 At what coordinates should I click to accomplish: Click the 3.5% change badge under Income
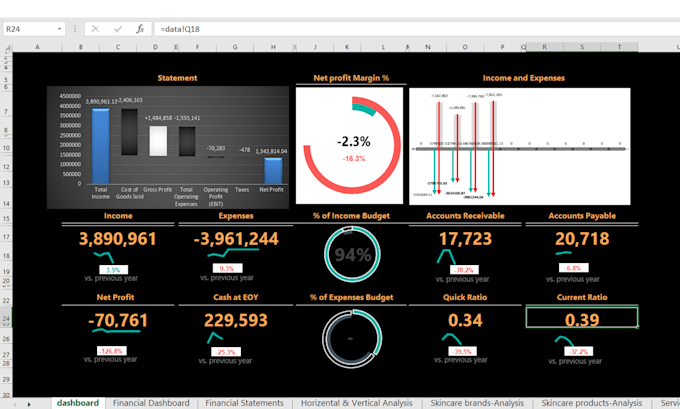113,269
